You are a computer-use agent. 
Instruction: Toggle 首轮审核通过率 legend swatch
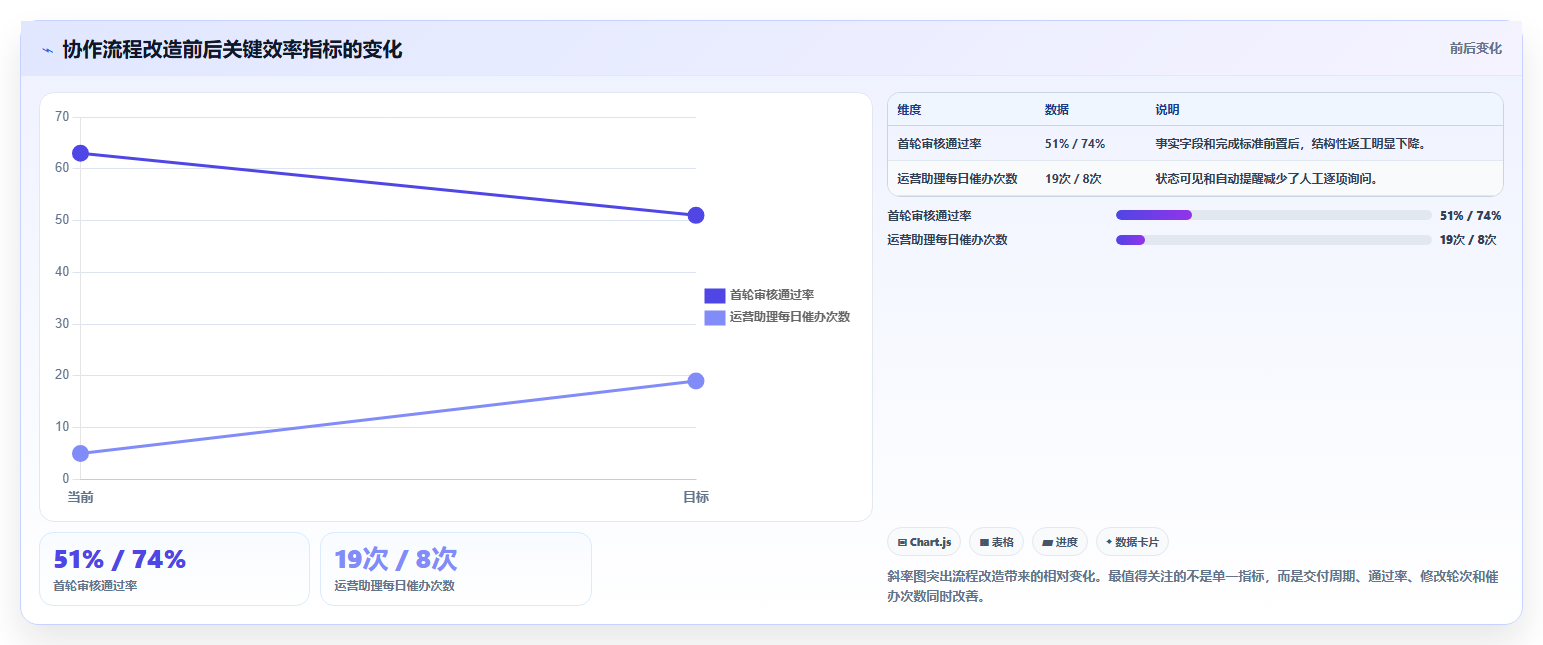pos(715,295)
